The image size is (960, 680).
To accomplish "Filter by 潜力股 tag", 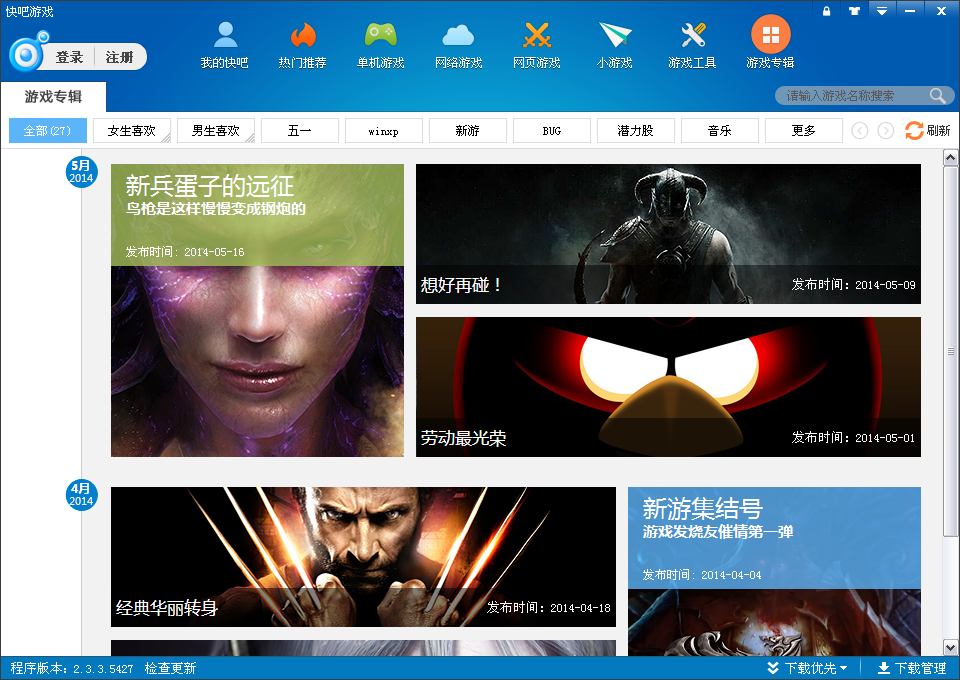I will [x=636, y=130].
